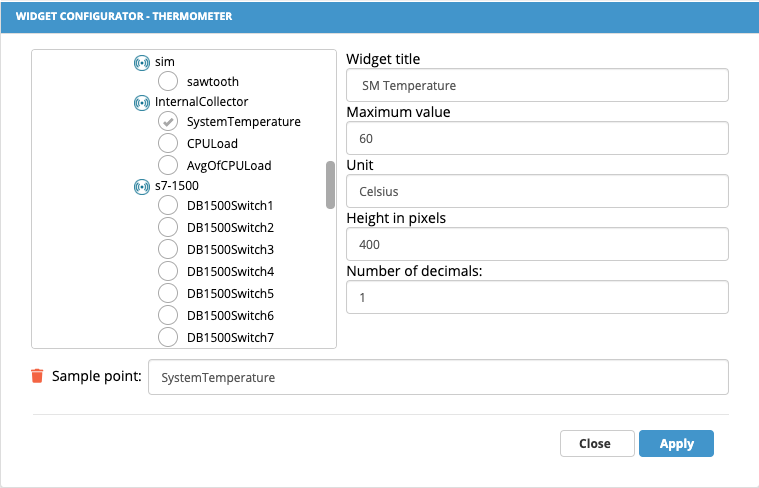Uncheck the SystemTemperature data point
This screenshot has width=759, height=488.
tap(168, 122)
